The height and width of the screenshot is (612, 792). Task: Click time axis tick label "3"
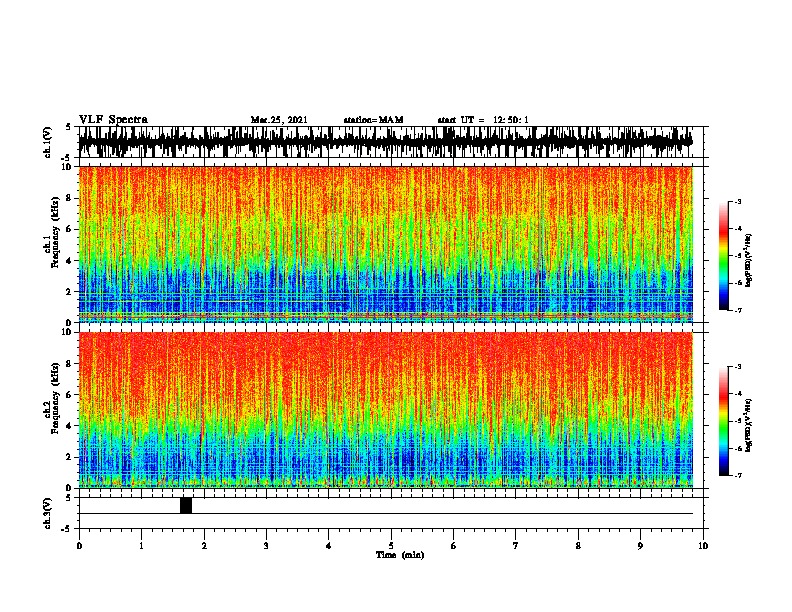click(266, 545)
